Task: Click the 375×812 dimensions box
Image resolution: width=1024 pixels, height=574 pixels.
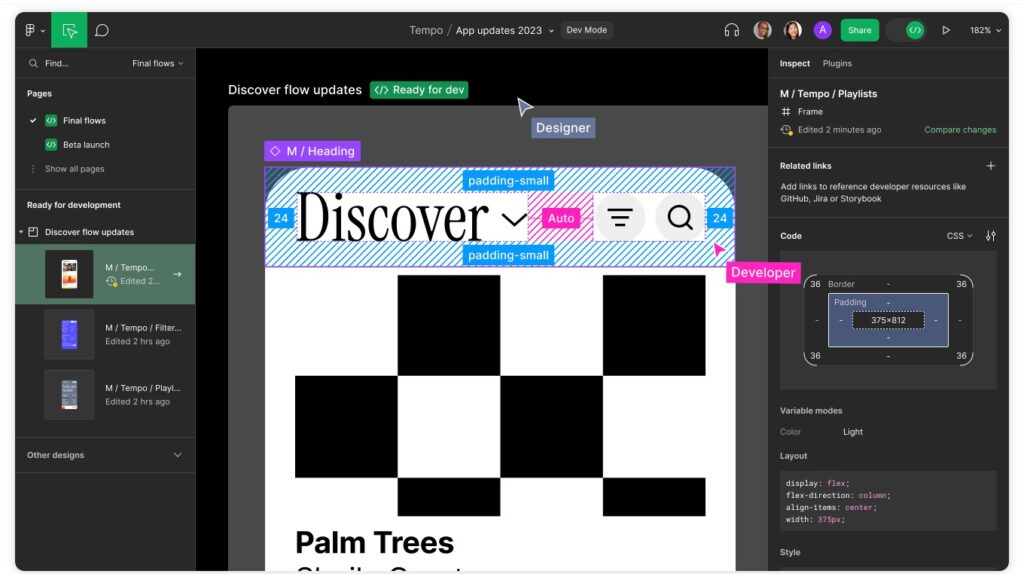Action: (x=888, y=321)
